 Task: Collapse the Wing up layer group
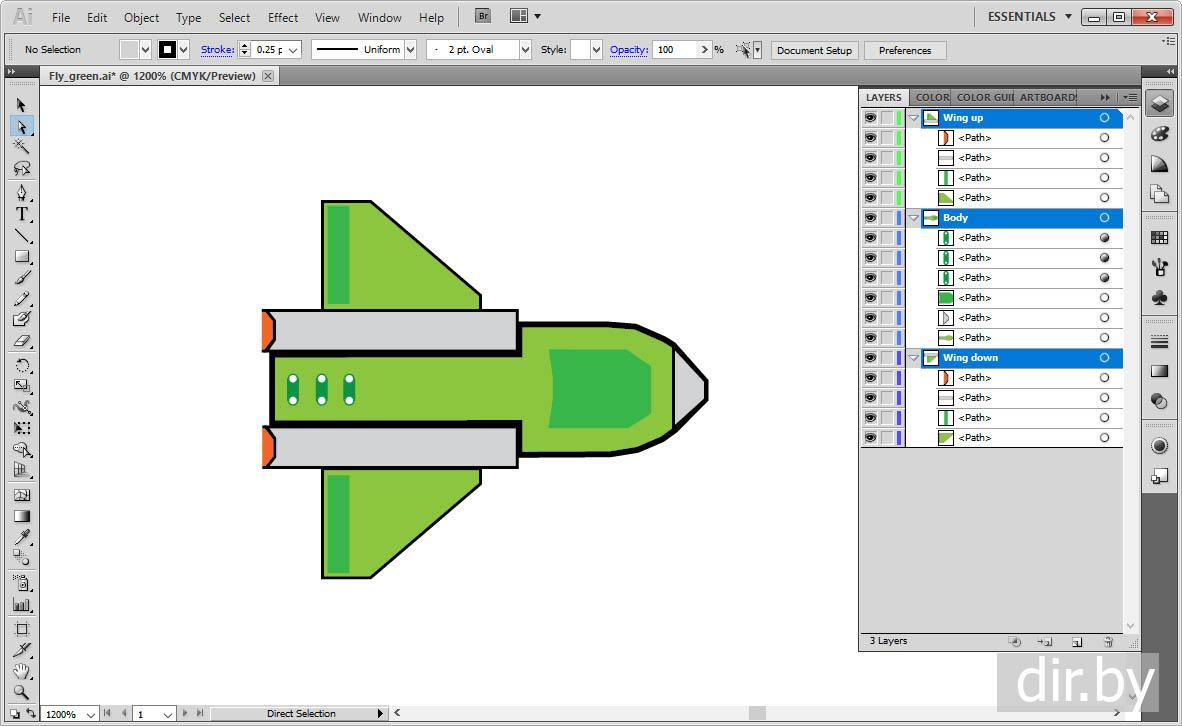pos(913,118)
